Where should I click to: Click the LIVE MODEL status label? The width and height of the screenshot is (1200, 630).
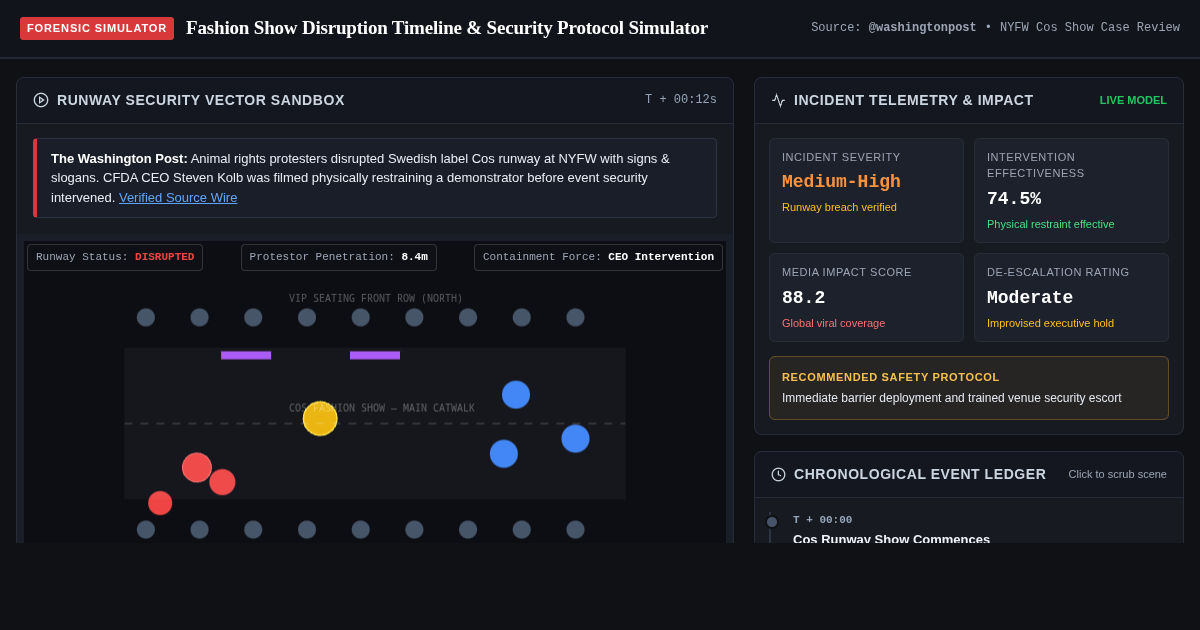click(1133, 100)
